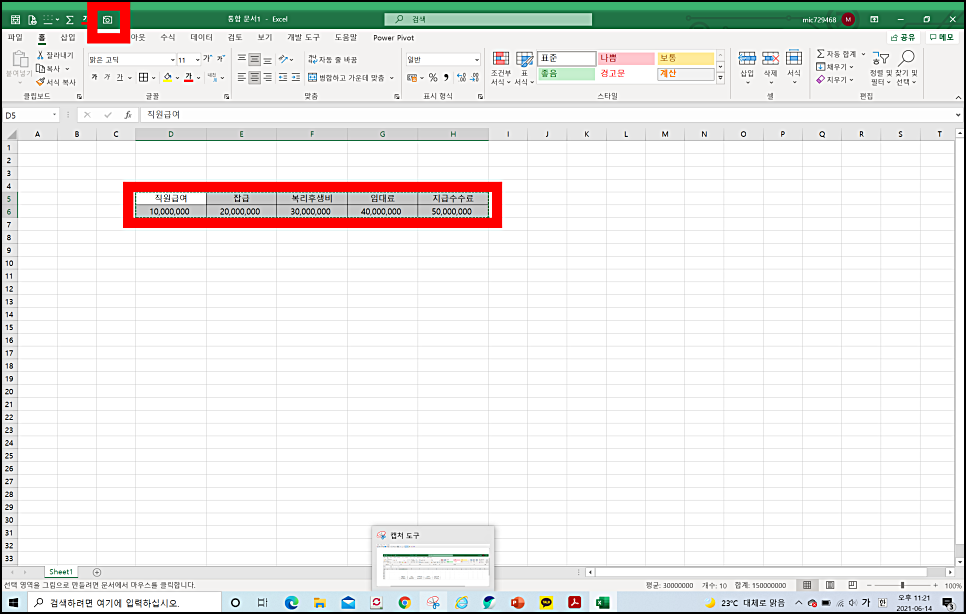The image size is (966, 614).
Task: Click the red font color button
Action: point(189,78)
